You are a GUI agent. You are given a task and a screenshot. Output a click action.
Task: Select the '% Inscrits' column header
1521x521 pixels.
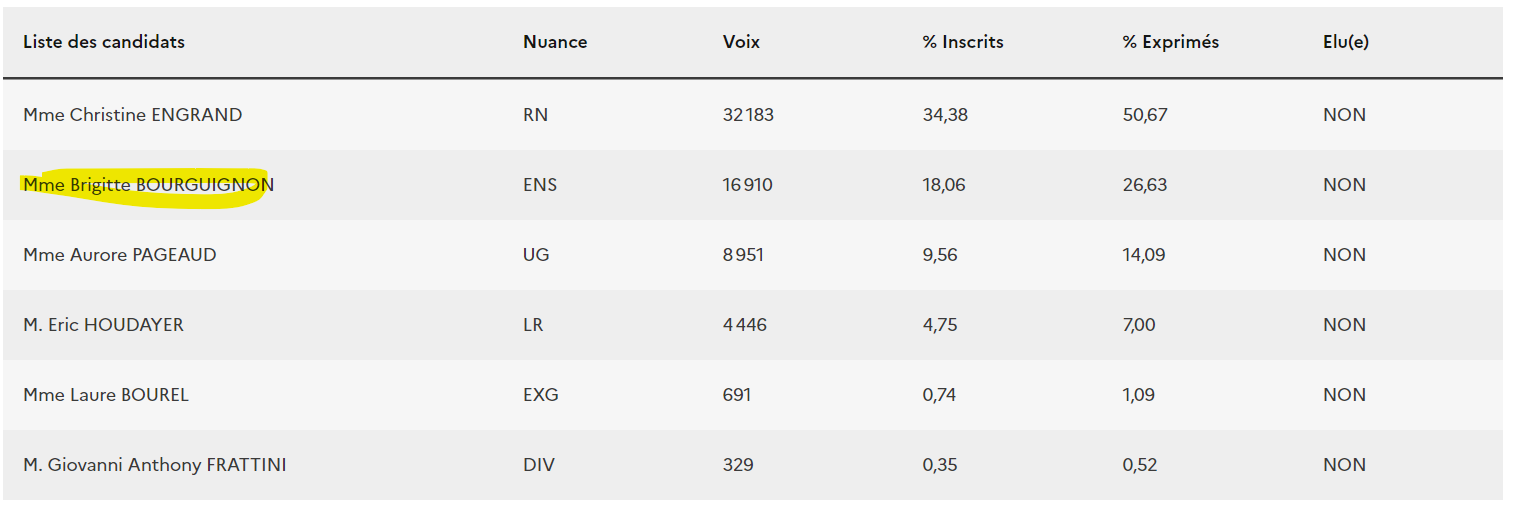tap(963, 42)
